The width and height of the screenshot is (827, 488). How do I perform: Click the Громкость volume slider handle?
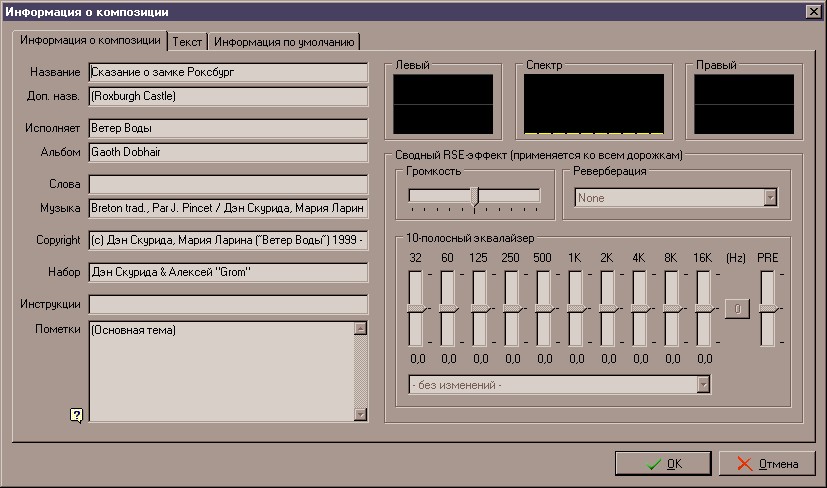tap(475, 196)
